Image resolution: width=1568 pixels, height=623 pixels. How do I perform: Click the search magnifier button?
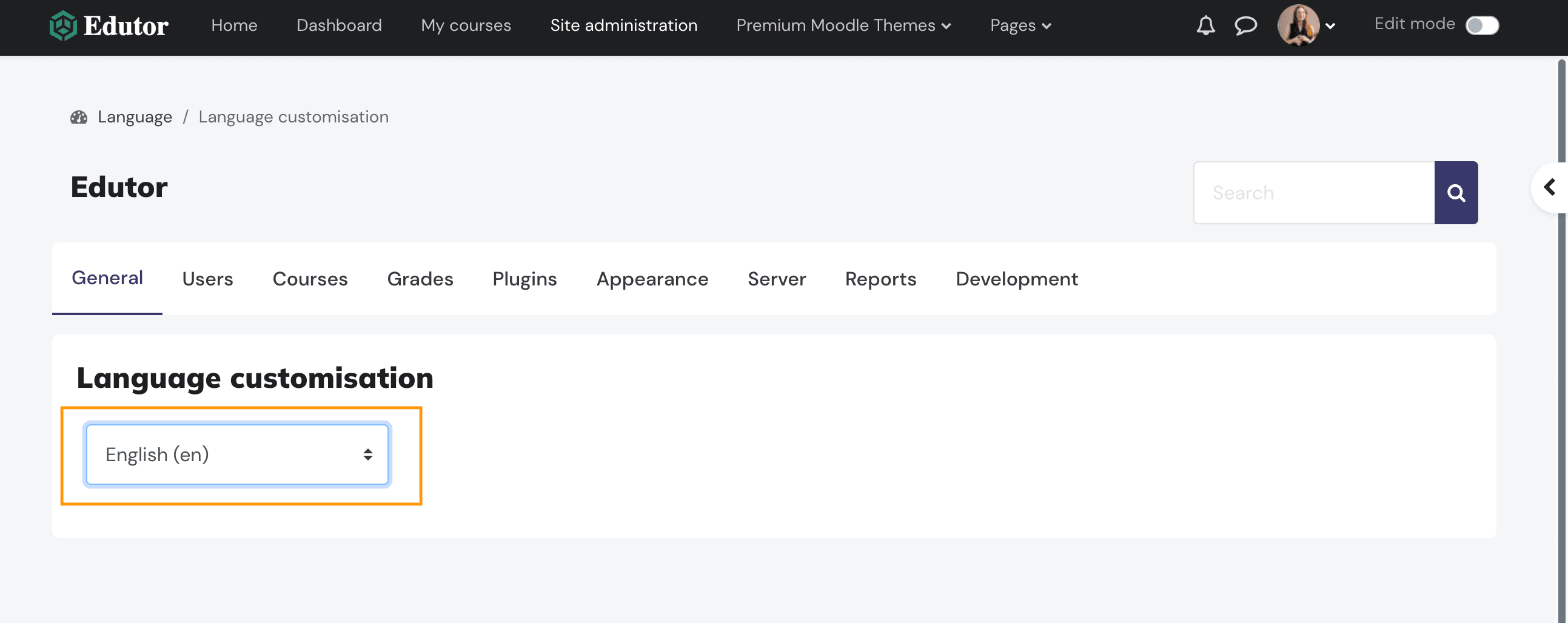(x=1456, y=193)
